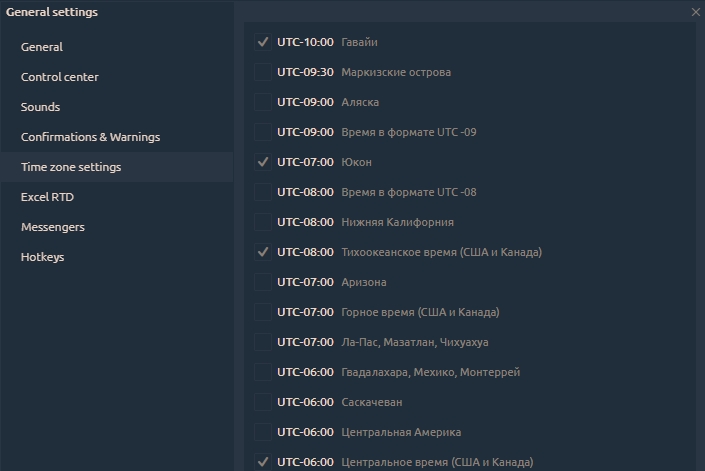Disable the Юкон time zone

[x=263, y=162]
